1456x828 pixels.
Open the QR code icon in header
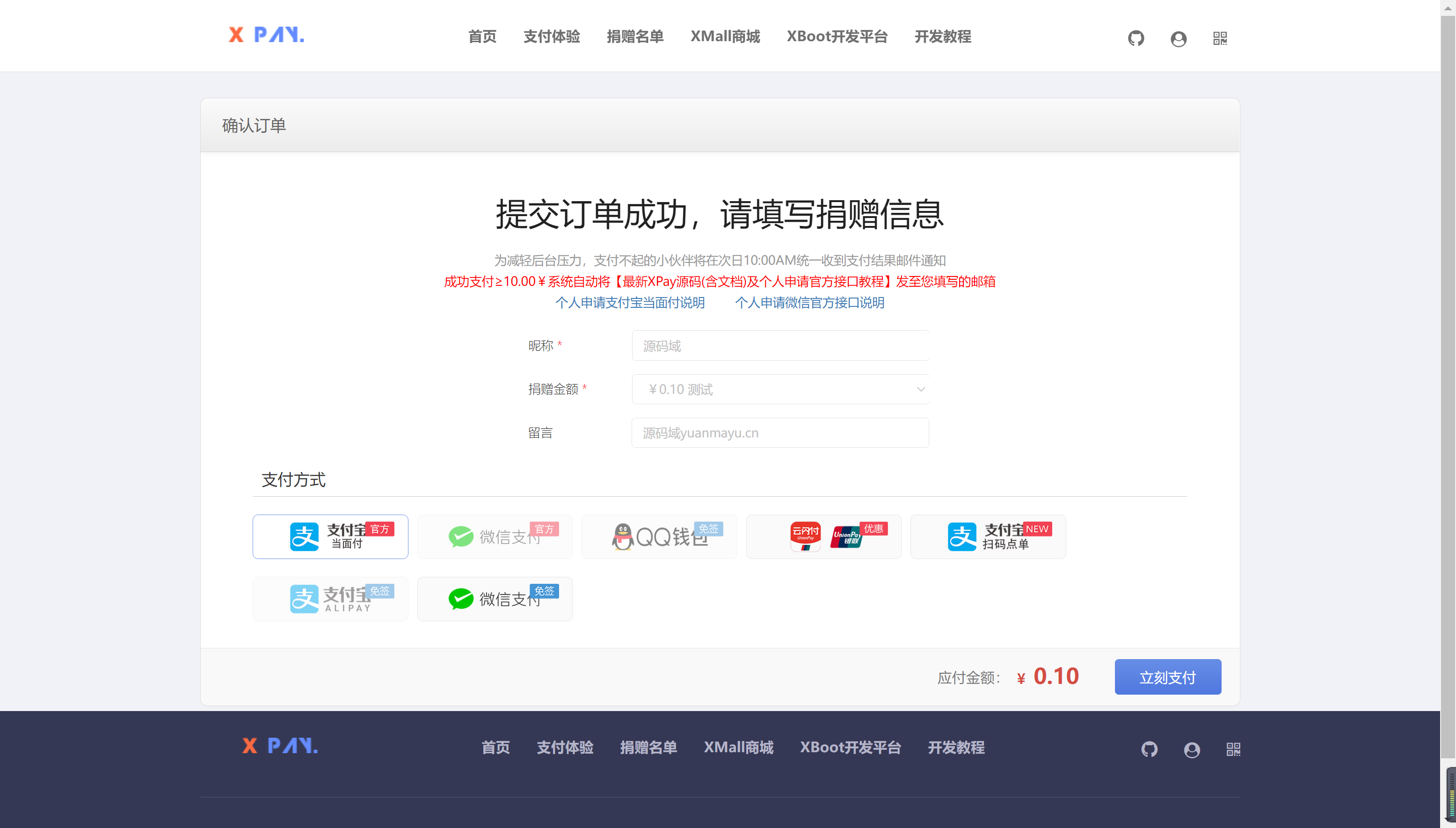(x=1220, y=38)
